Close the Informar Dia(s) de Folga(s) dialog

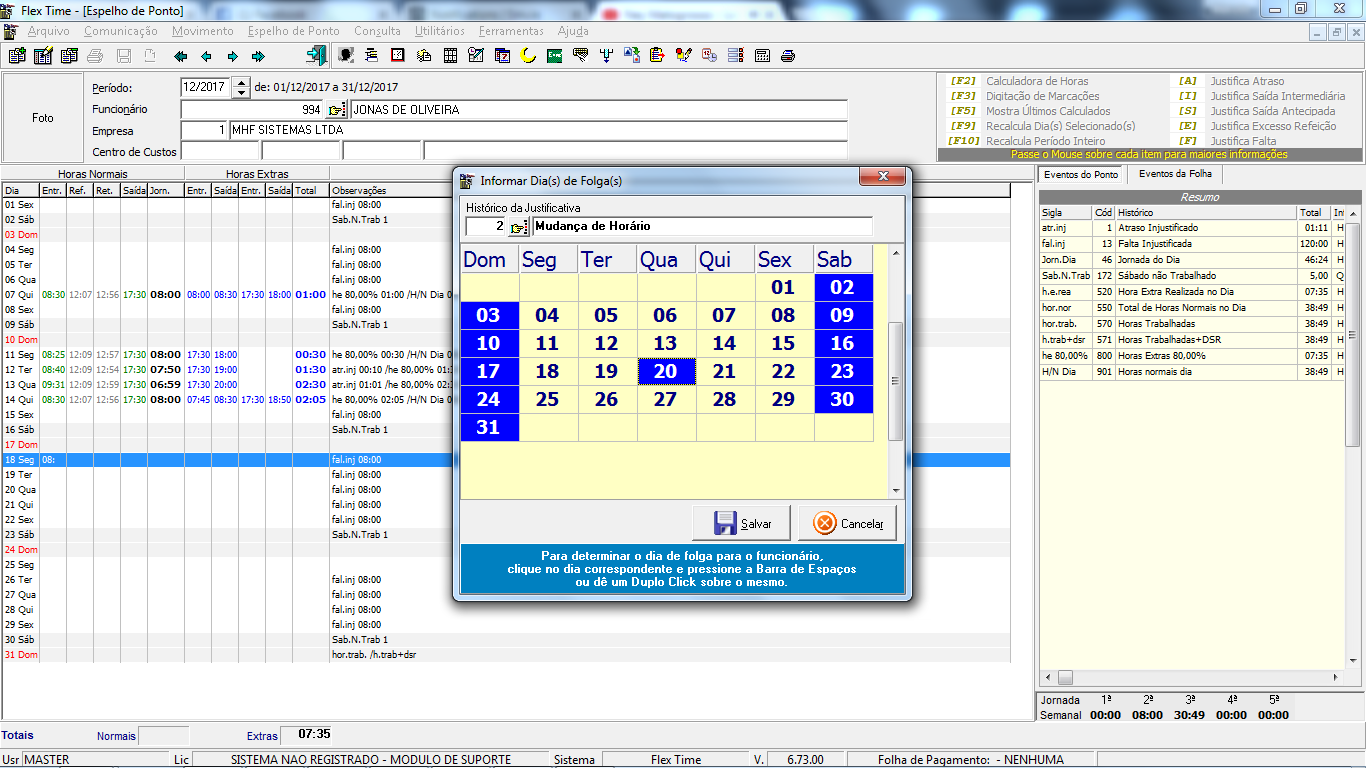tap(883, 177)
